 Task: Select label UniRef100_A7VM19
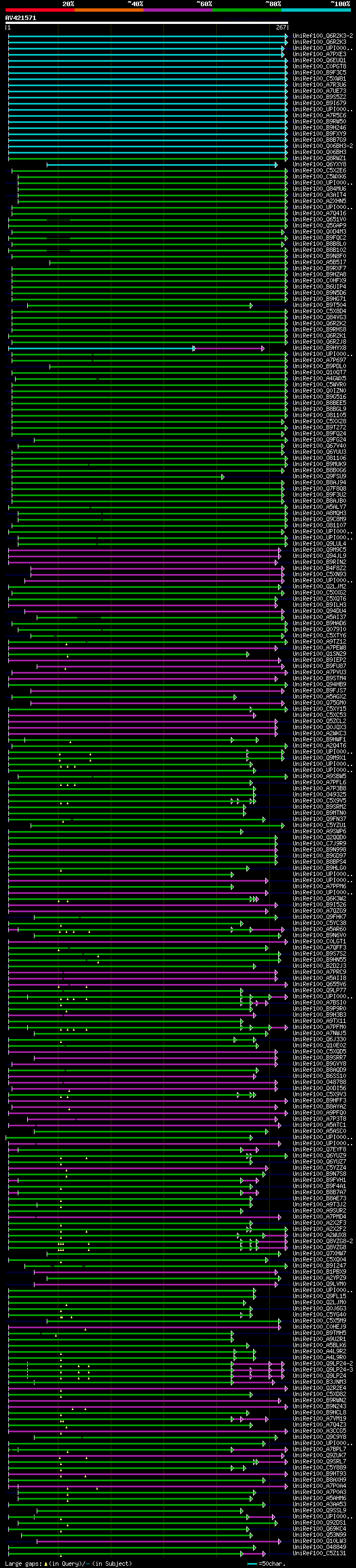pos(319,1418)
